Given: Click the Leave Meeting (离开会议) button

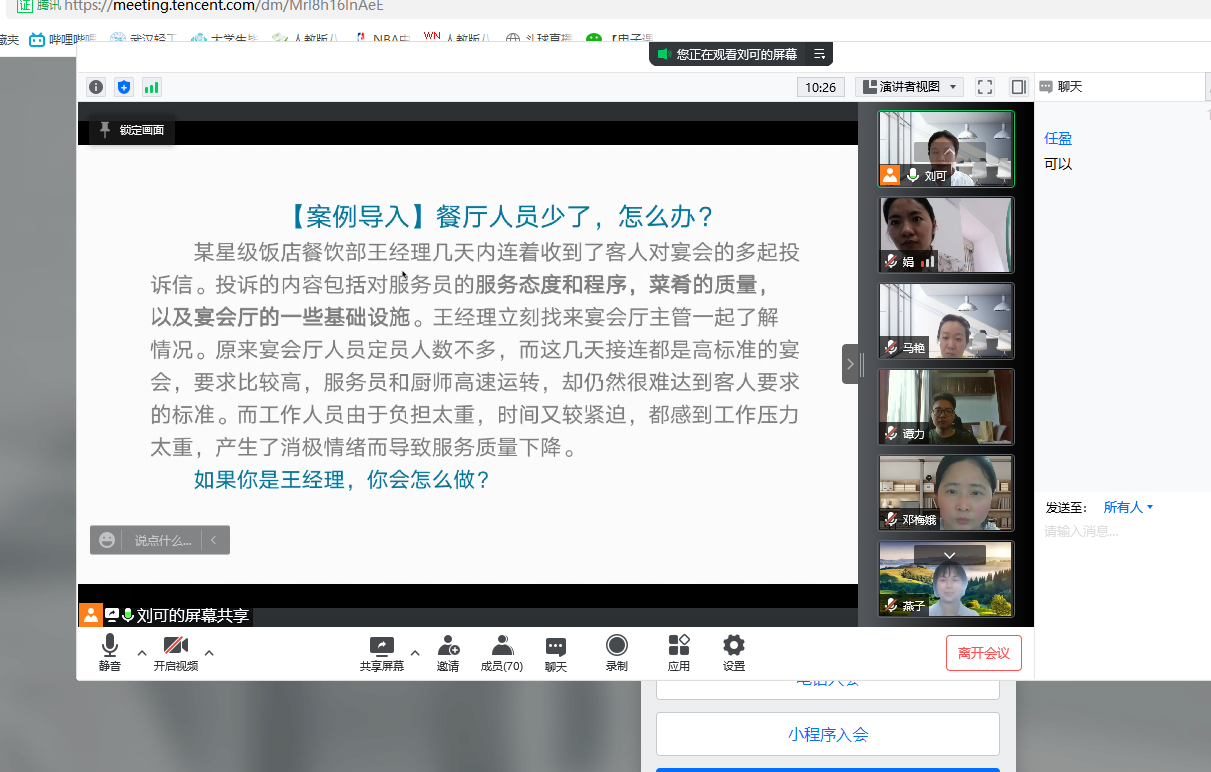Looking at the screenshot, I should coord(983,653).
